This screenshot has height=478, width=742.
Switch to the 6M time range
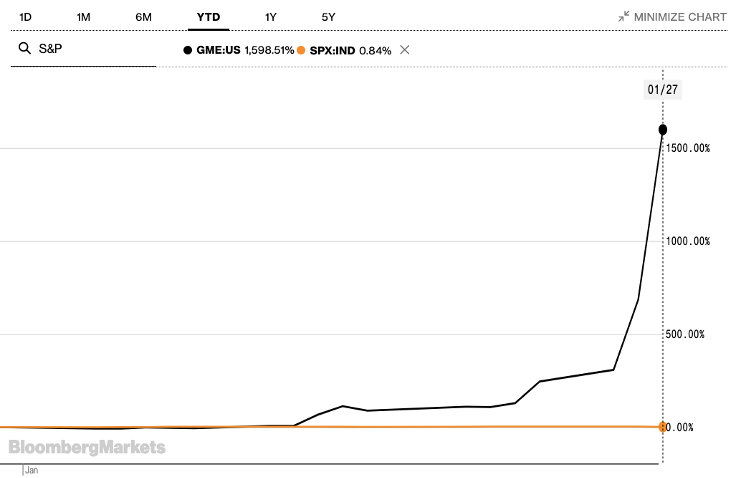(143, 18)
